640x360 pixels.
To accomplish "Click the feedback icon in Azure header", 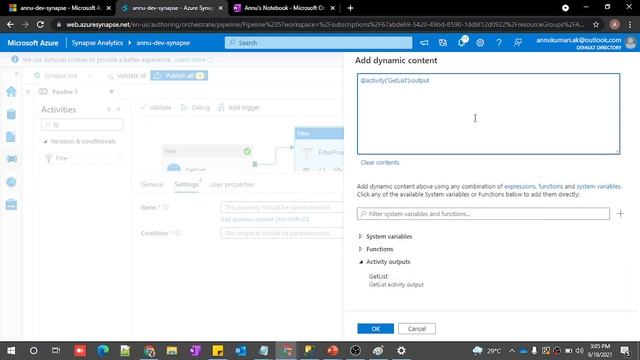I will coord(518,42).
